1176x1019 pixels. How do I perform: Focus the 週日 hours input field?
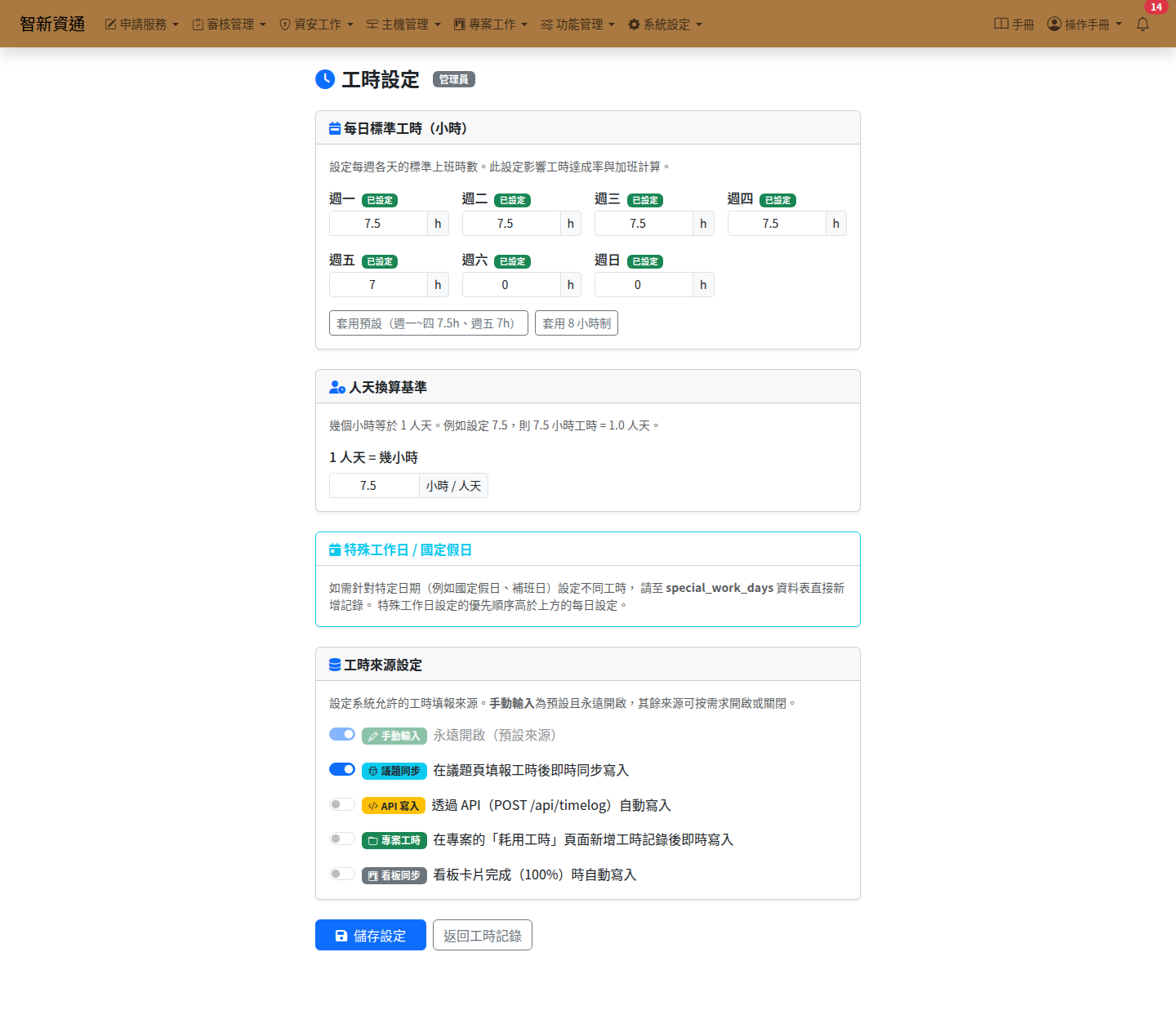pyautogui.click(x=644, y=285)
